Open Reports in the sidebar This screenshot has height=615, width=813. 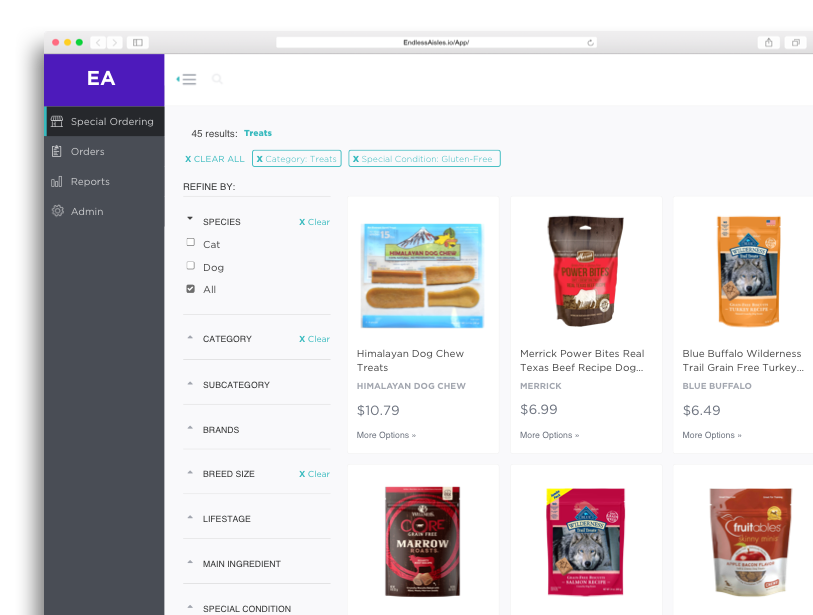click(105, 181)
